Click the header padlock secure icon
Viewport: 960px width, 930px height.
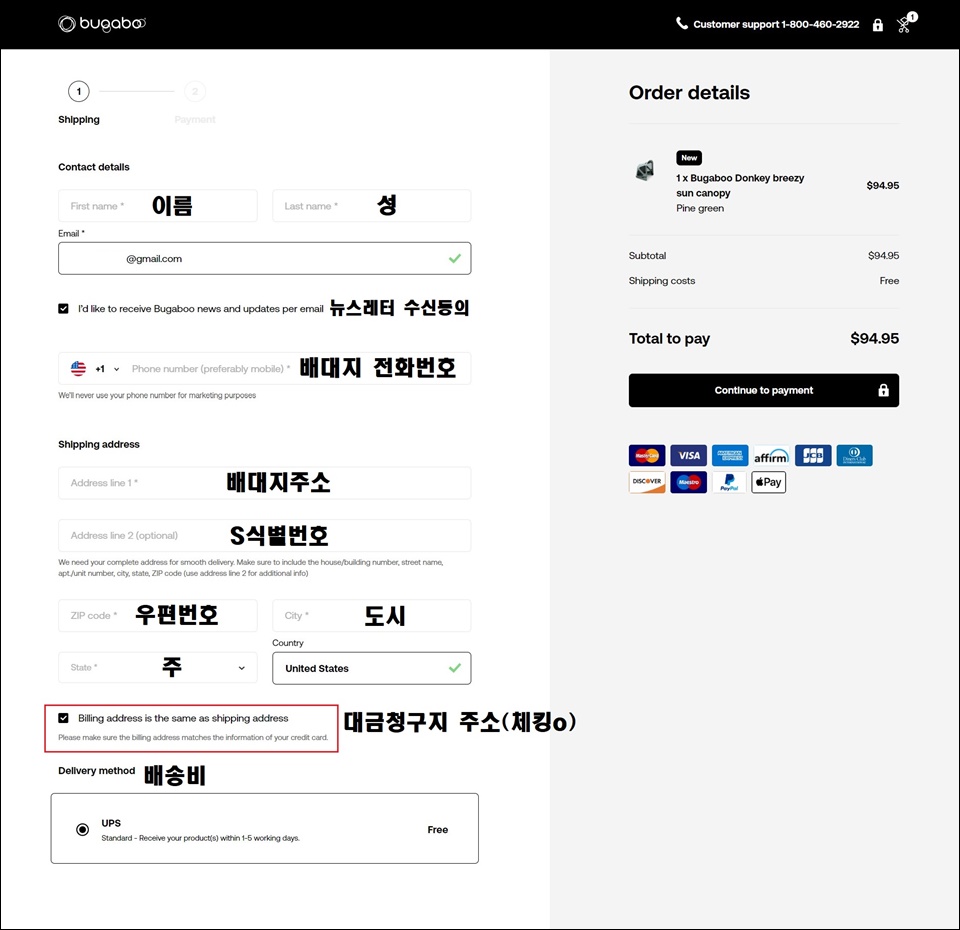(877, 24)
